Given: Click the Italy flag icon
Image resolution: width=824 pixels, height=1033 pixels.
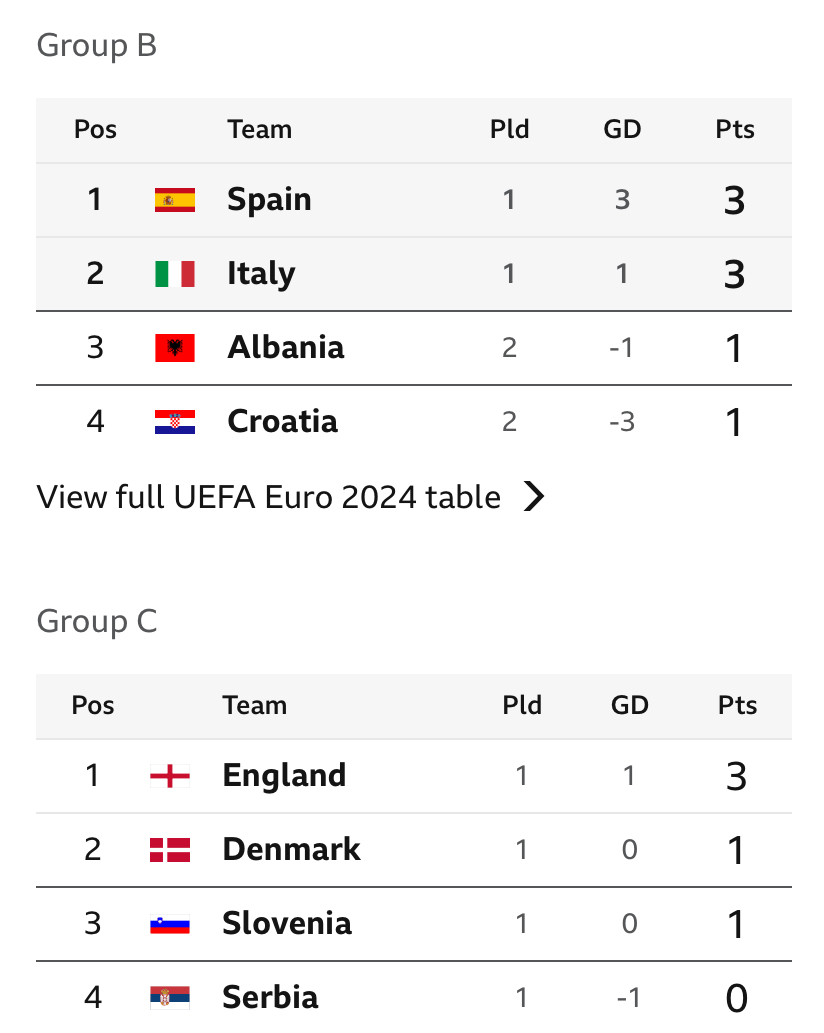Looking at the screenshot, I should coord(175,273).
